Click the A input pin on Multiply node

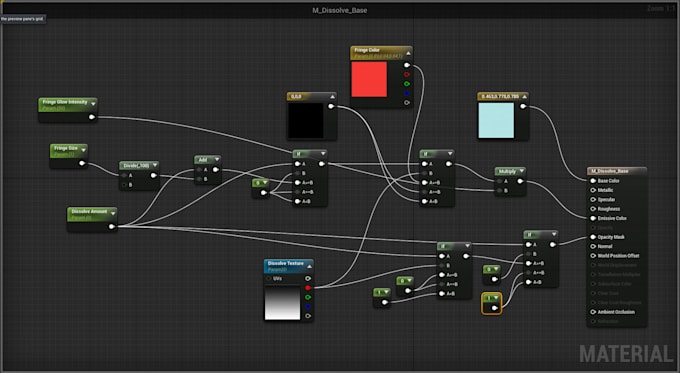[x=500, y=181]
